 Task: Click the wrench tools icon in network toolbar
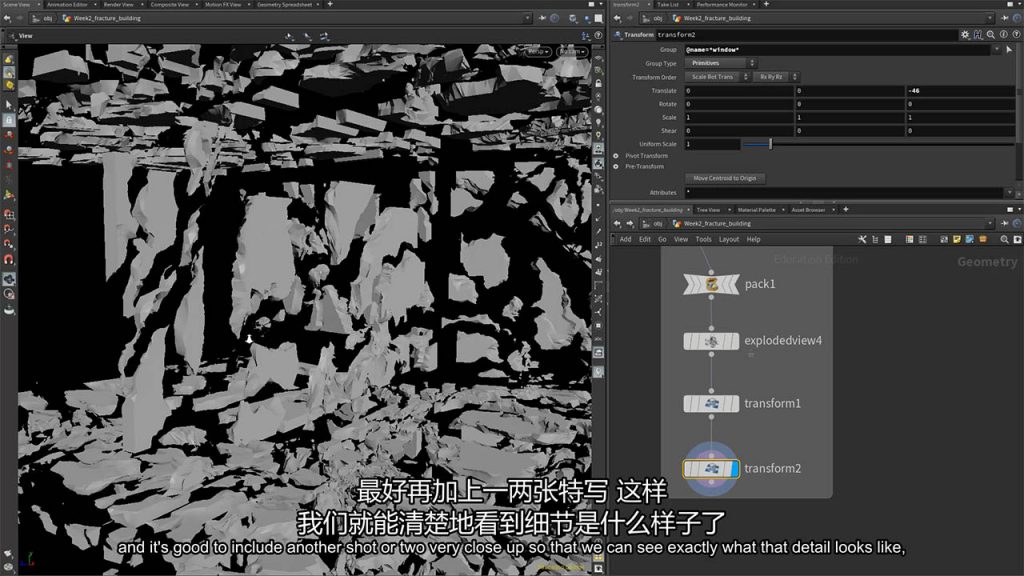pos(860,239)
